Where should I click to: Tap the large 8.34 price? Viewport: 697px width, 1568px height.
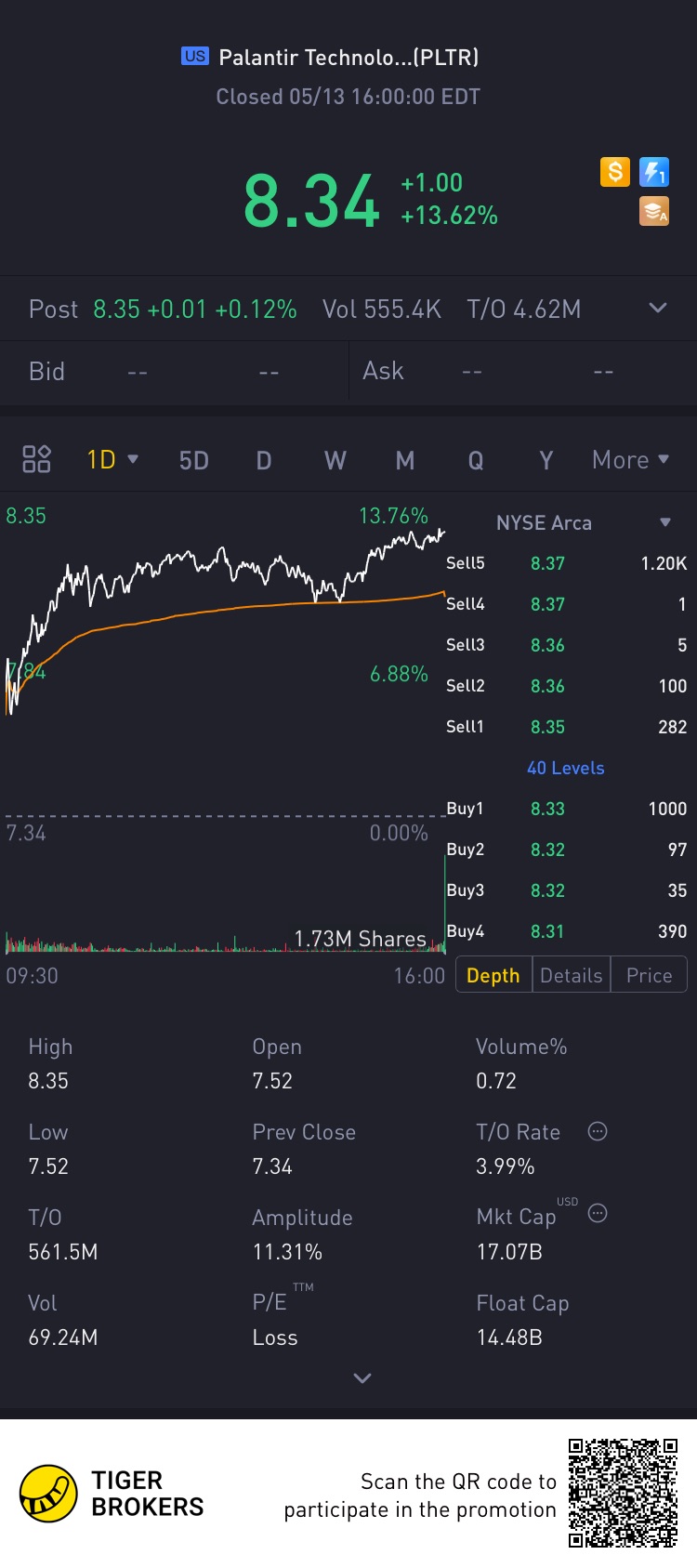[311, 201]
